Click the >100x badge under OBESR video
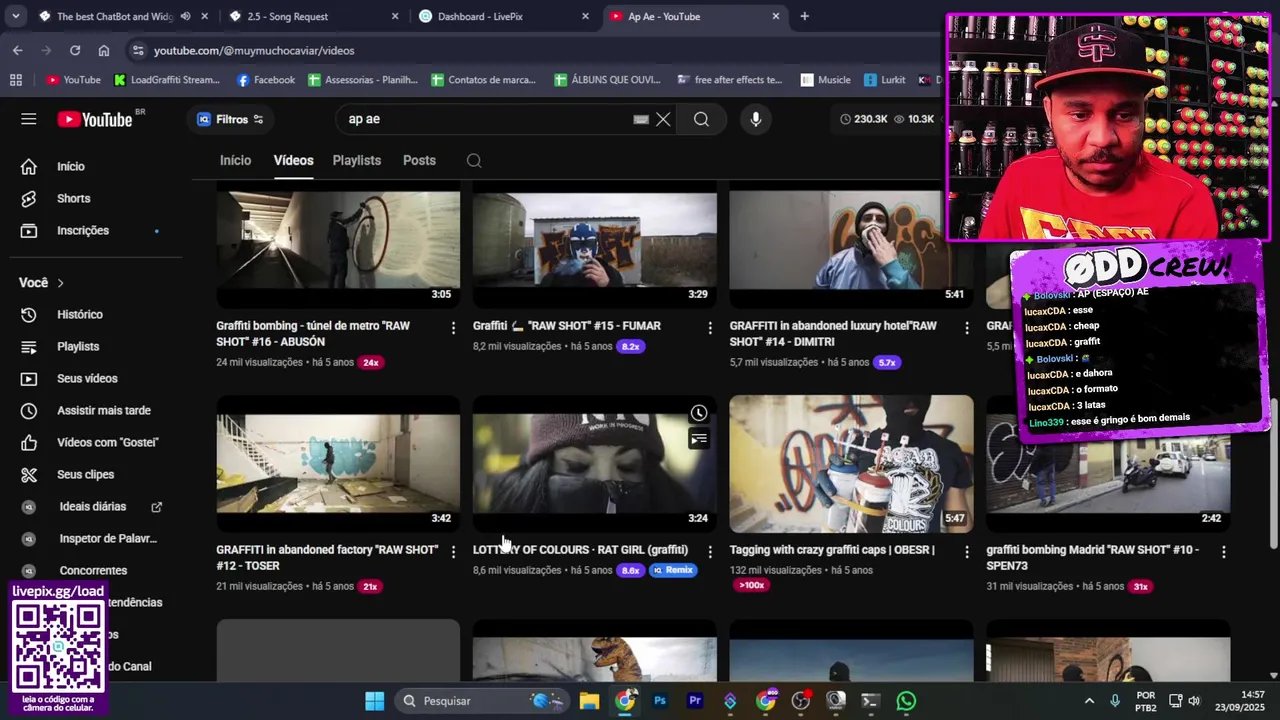The height and width of the screenshot is (720, 1280). [751, 585]
